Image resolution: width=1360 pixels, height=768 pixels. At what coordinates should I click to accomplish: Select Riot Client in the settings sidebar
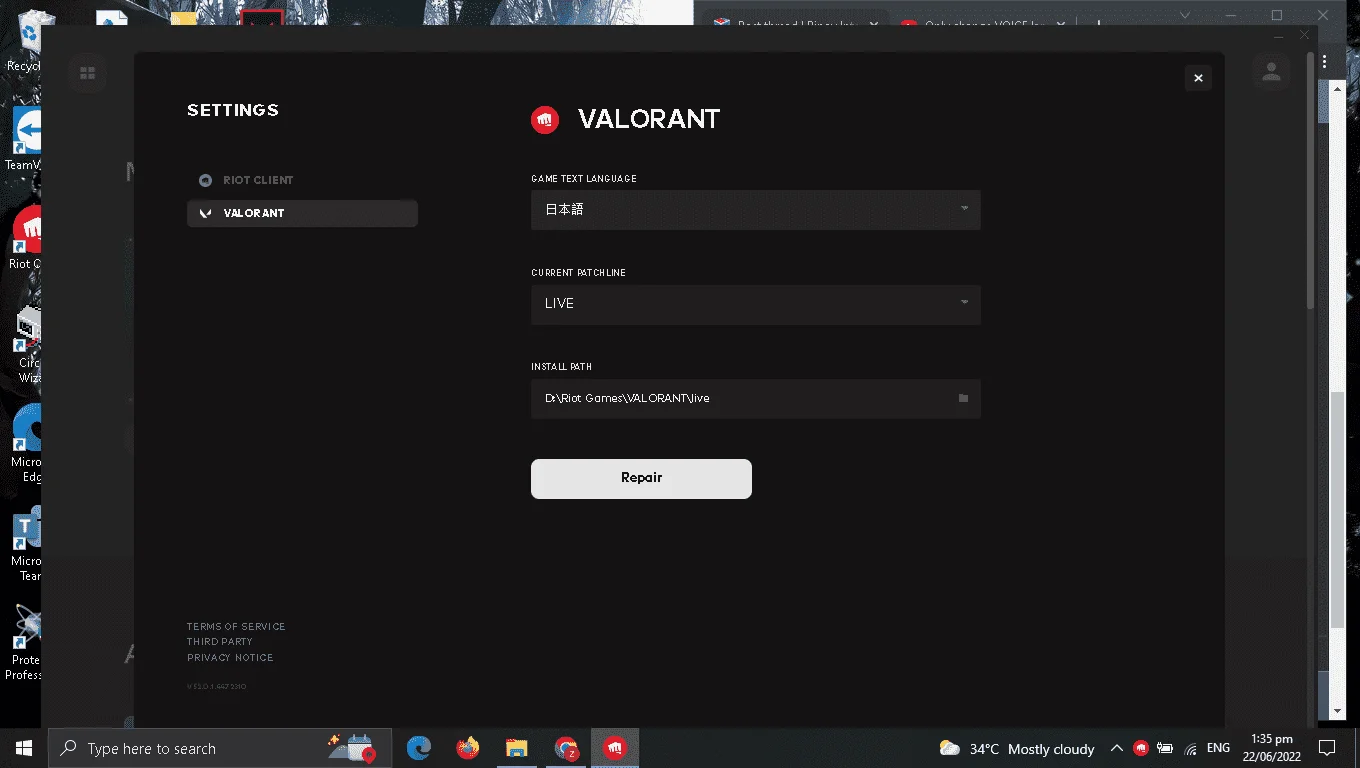click(x=302, y=180)
